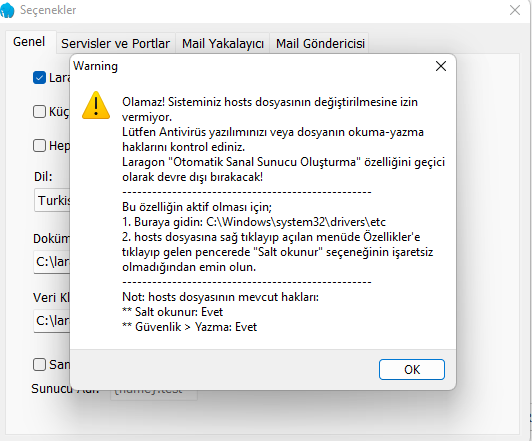Toggle the Hep... checkbox
Screen dimensions: 532x441
pyautogui.click(x=39, y=146)
